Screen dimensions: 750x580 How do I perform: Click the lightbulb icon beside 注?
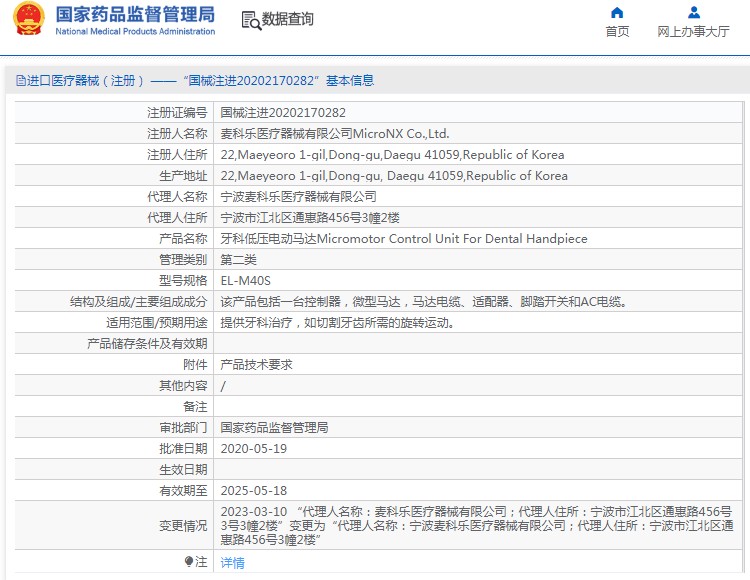[189, 561]
